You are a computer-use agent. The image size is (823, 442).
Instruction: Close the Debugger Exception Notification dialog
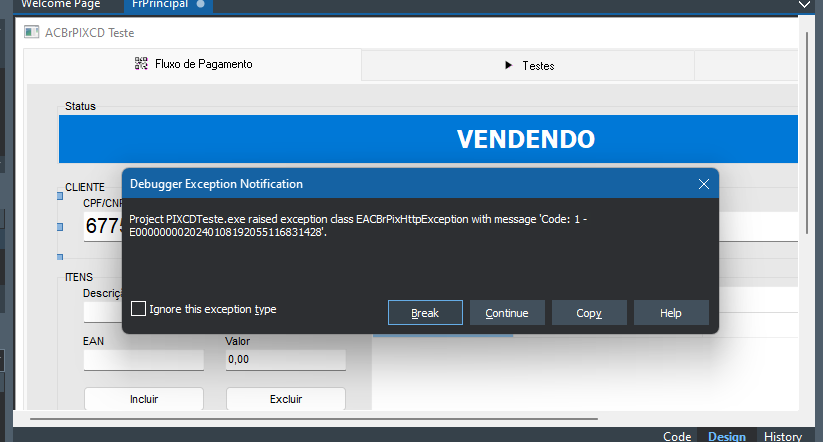(x=704, y=184)
